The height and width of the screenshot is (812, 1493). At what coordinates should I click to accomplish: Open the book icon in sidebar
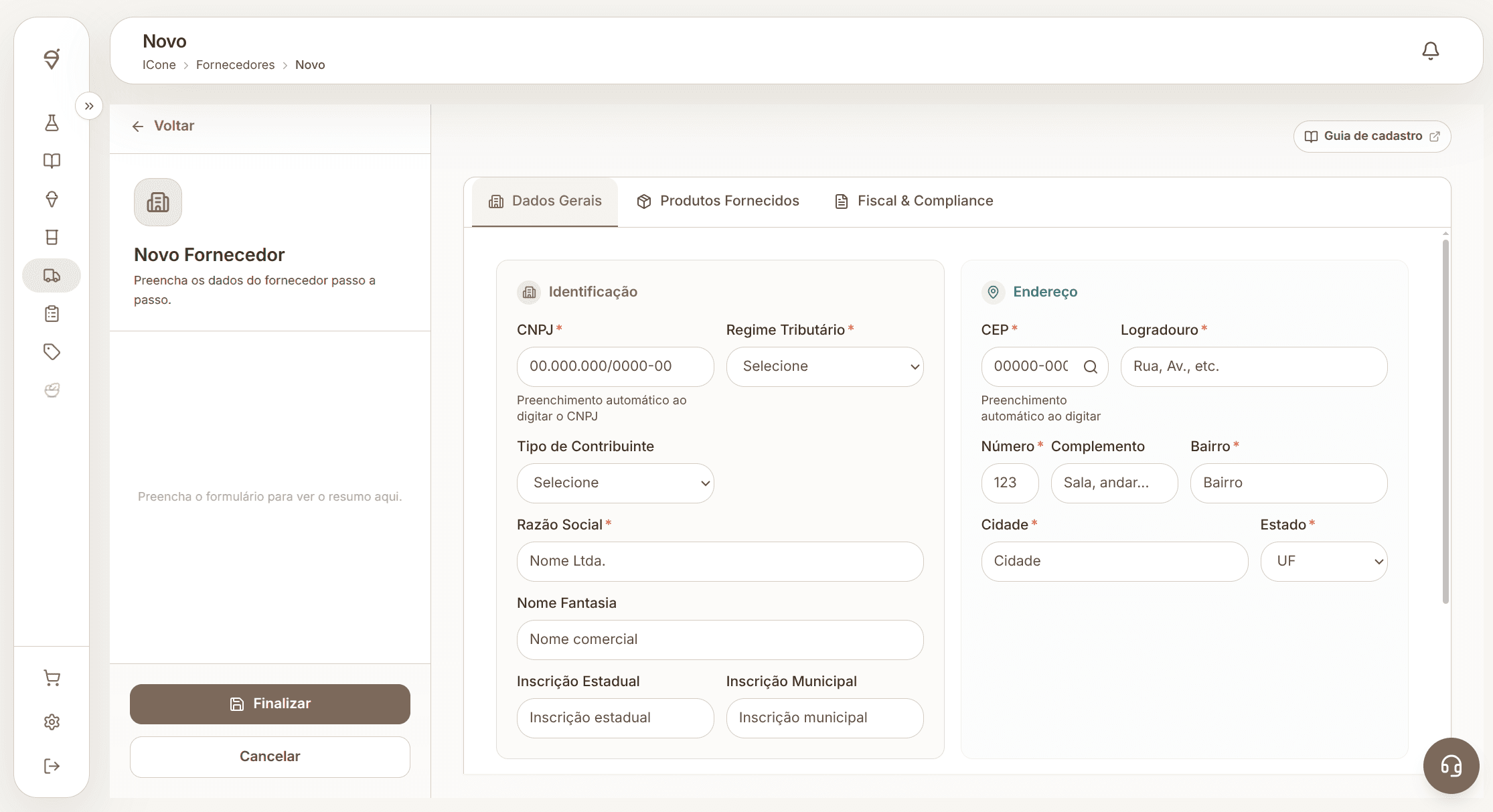pyautogui.click(x=52, y=161)
